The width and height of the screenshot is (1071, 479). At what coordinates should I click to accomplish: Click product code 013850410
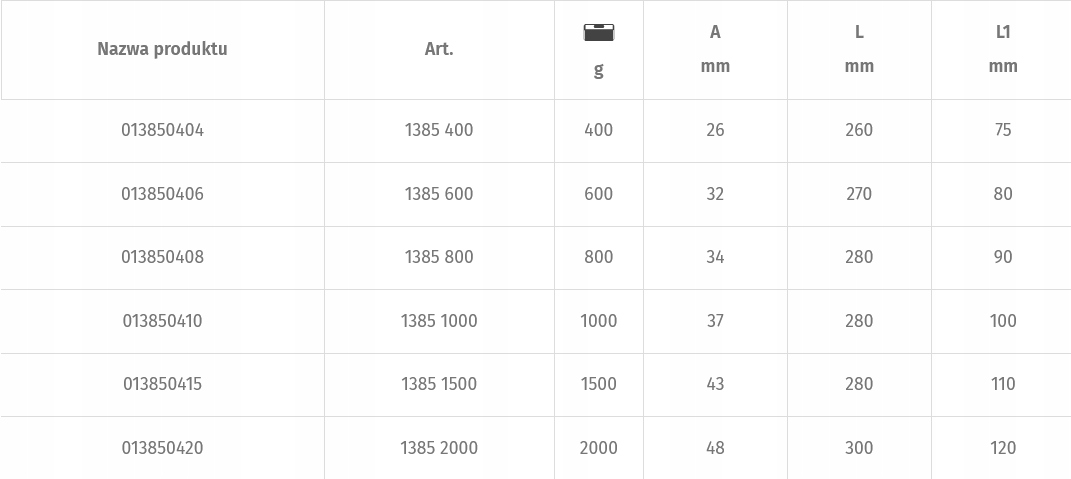point(163,320)
